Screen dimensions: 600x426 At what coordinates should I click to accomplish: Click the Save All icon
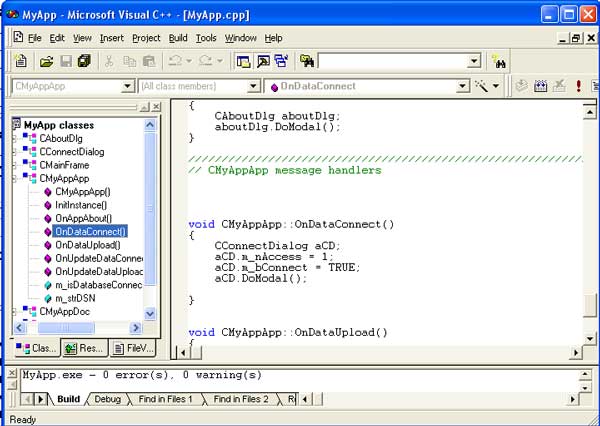[84, 61]
